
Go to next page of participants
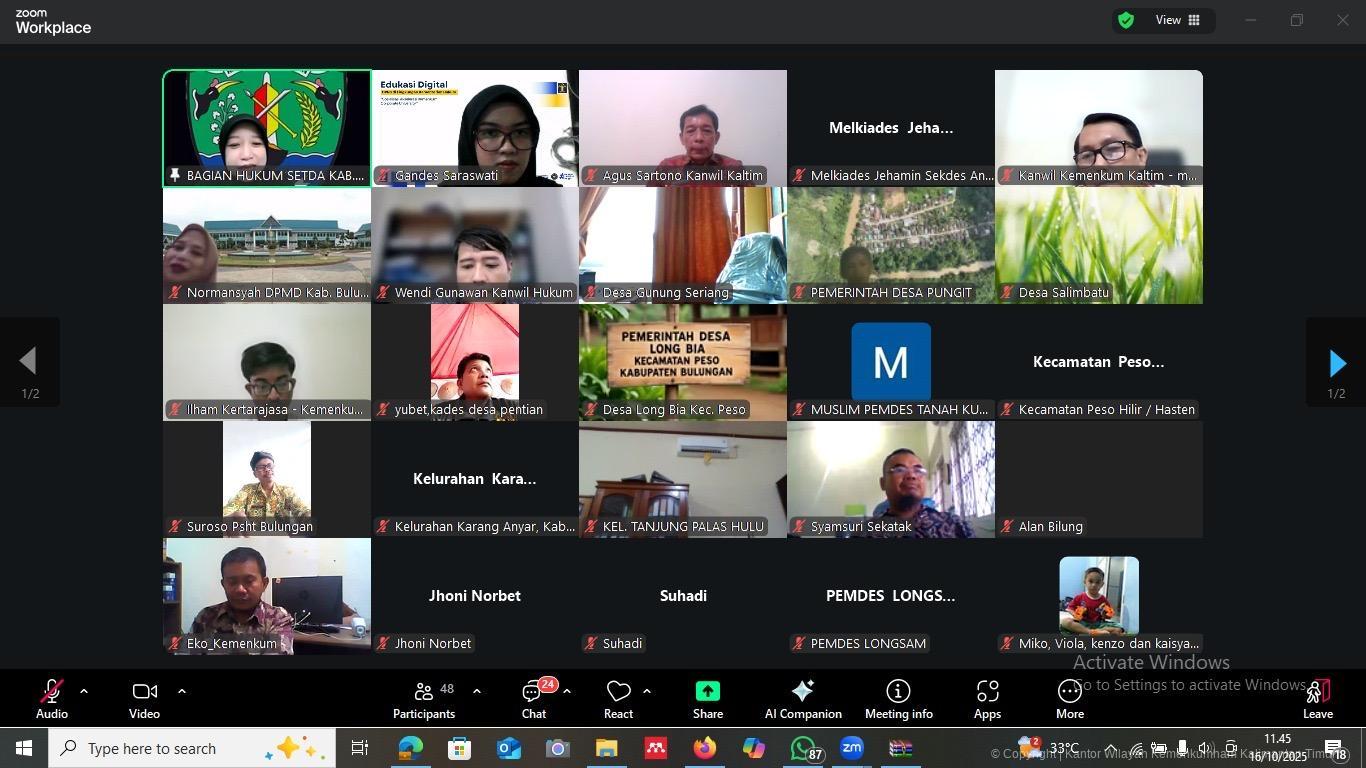coord(1337,363)
